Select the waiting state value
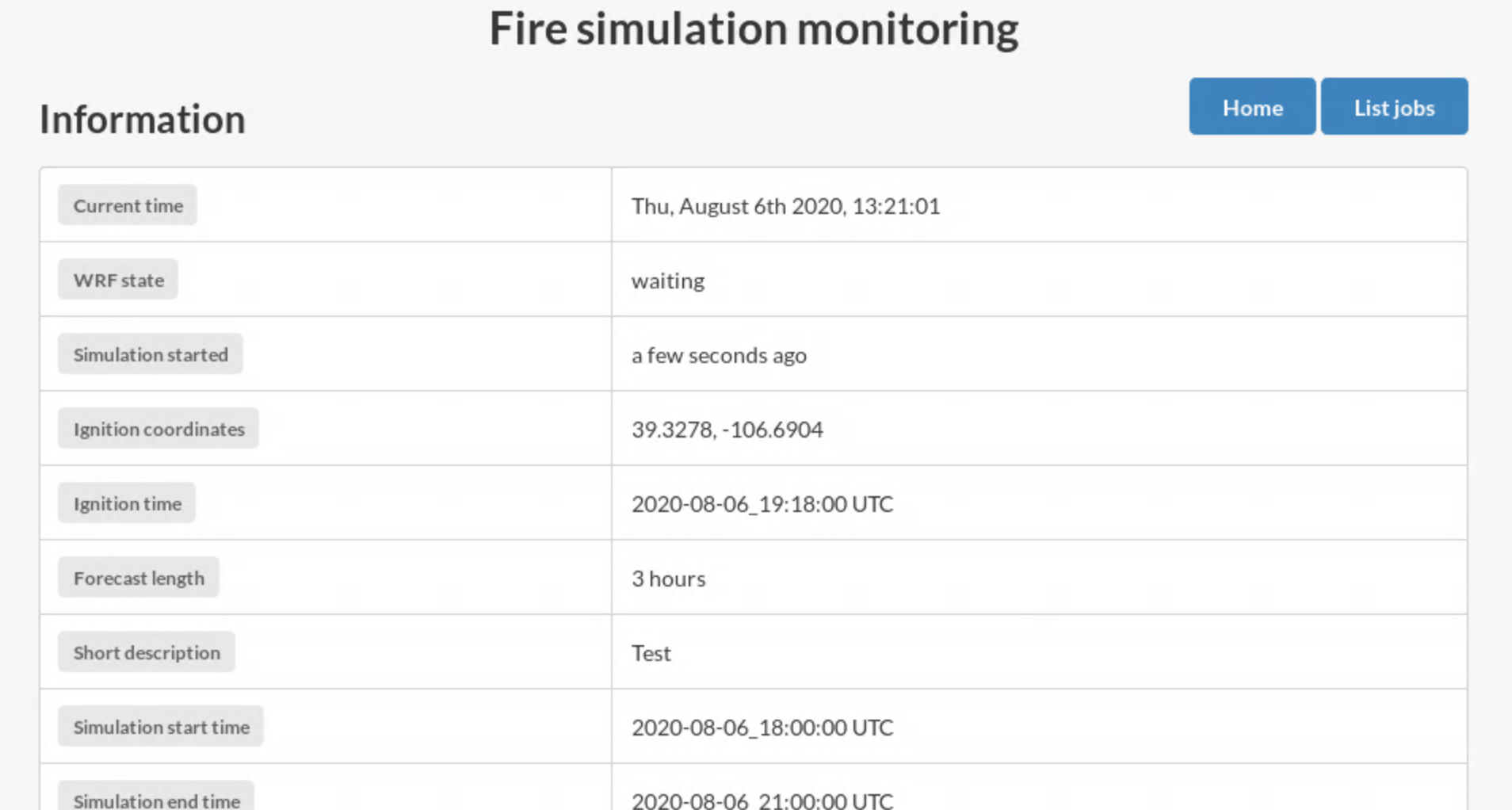This screenshot has width=1512, height=810. tap(668, 281)
